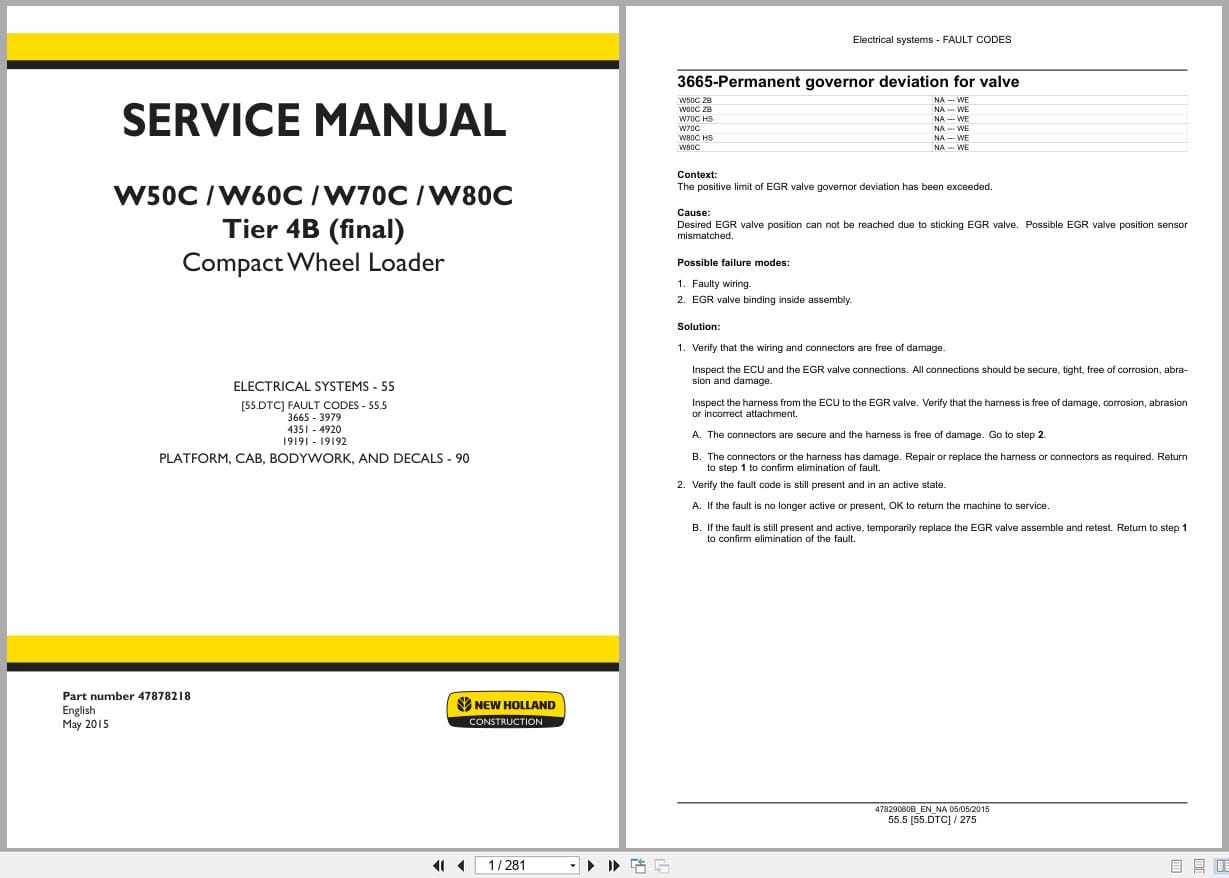Select the 3665 - 3979 fault code range
Viewport: 1229px width, 878px height.
click(313, 417)
